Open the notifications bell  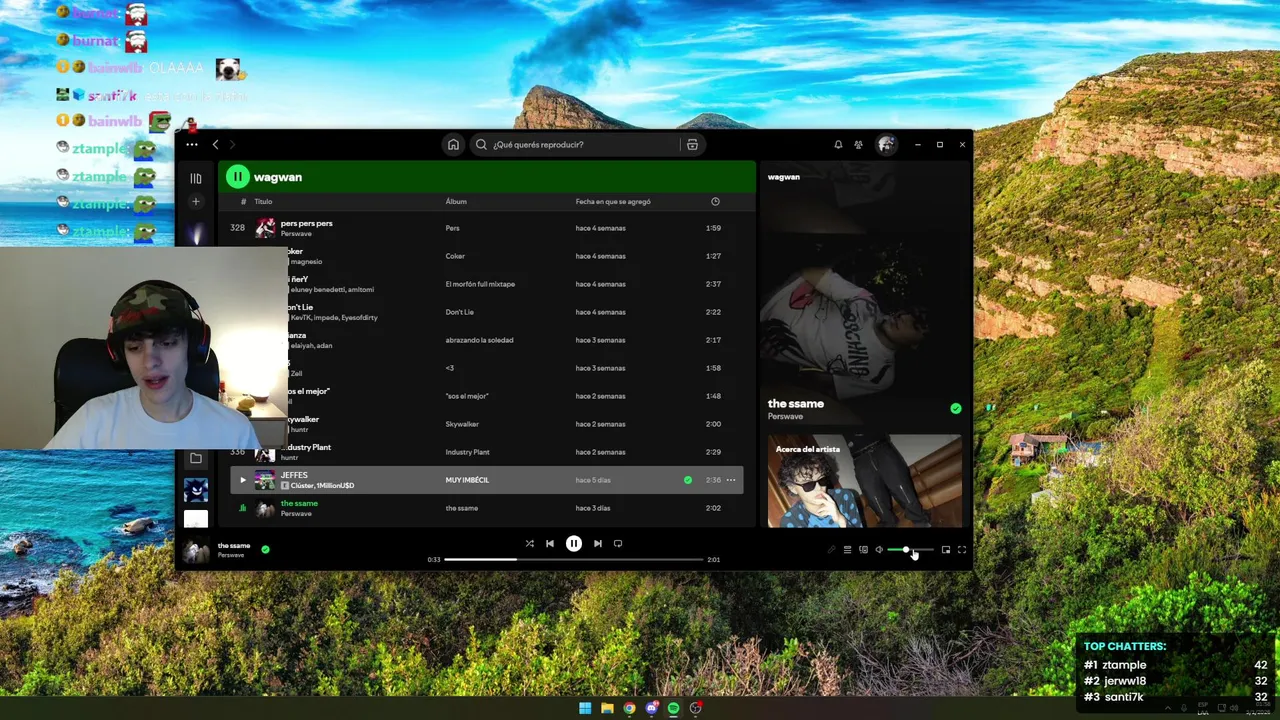838,145
